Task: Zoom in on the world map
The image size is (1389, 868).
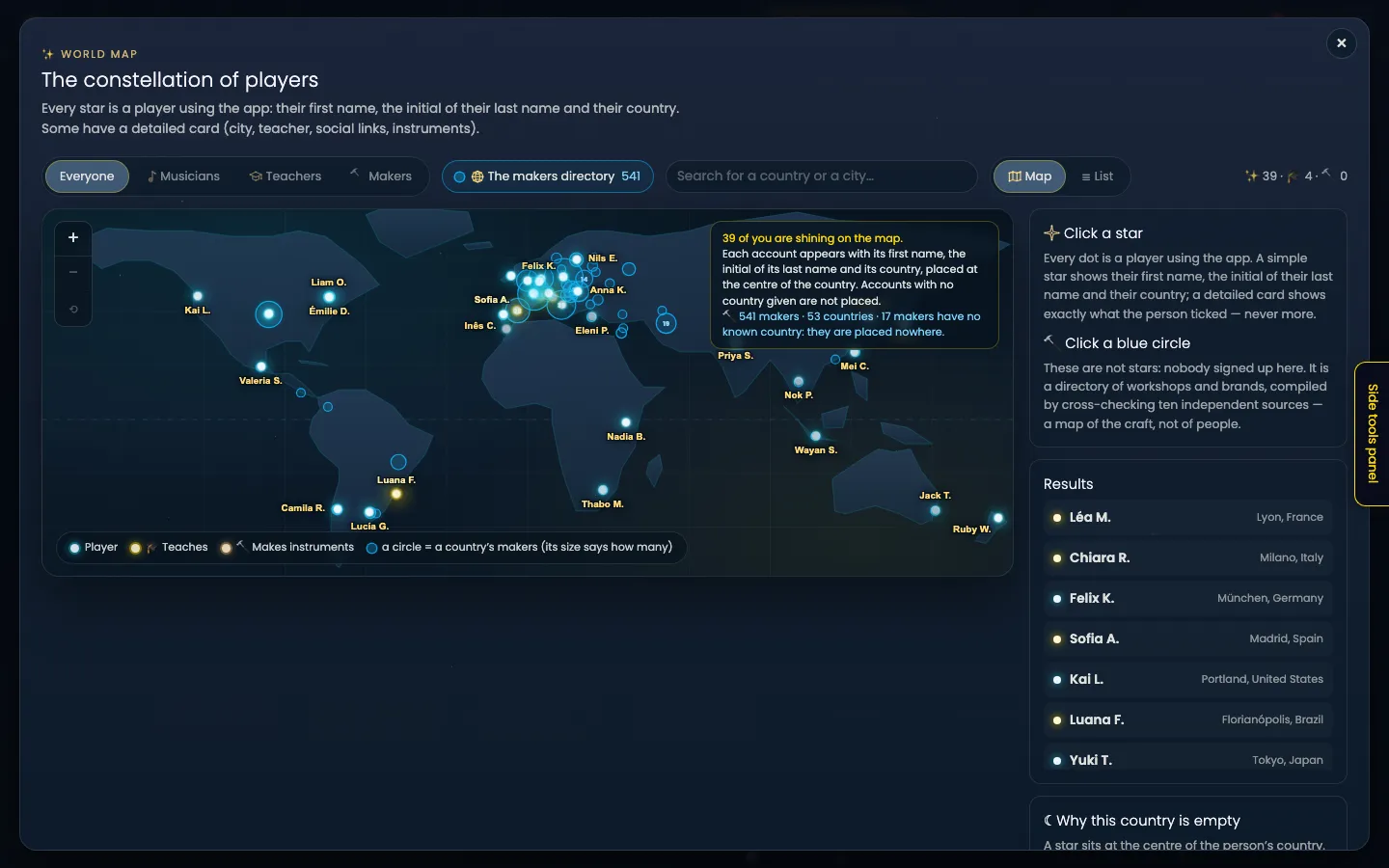Action: (x=73, y=237)
